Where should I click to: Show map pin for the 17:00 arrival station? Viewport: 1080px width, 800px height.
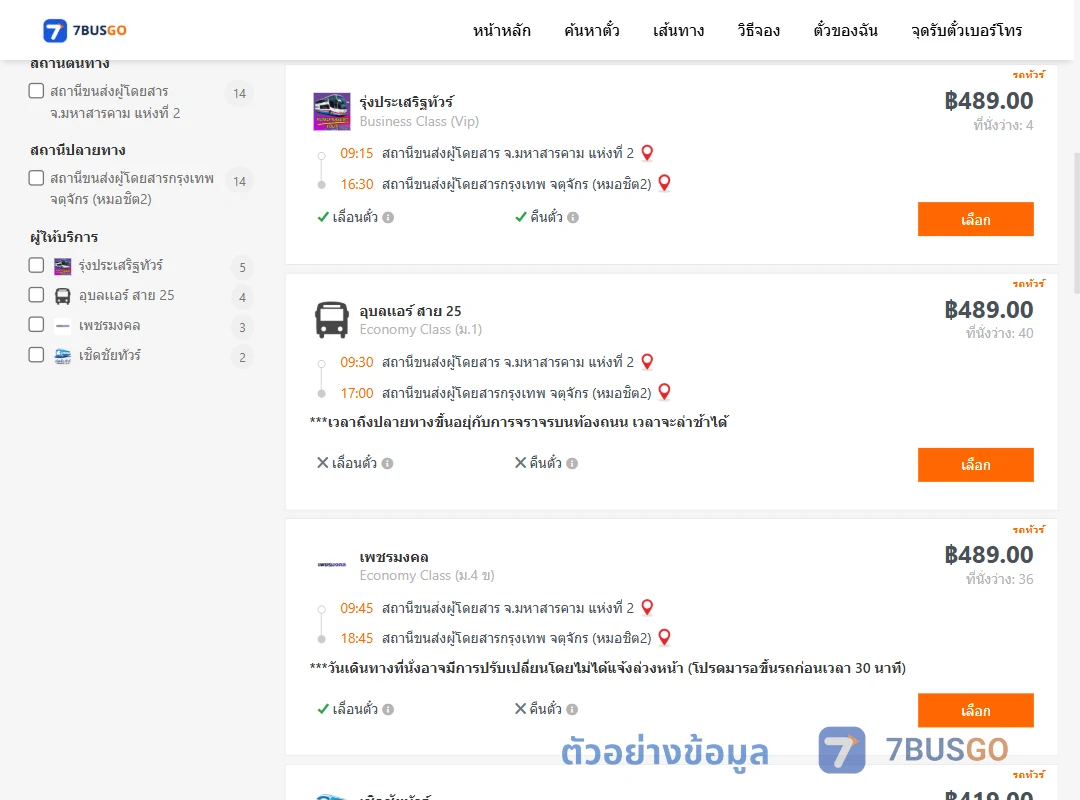click(x=664, y=391)
